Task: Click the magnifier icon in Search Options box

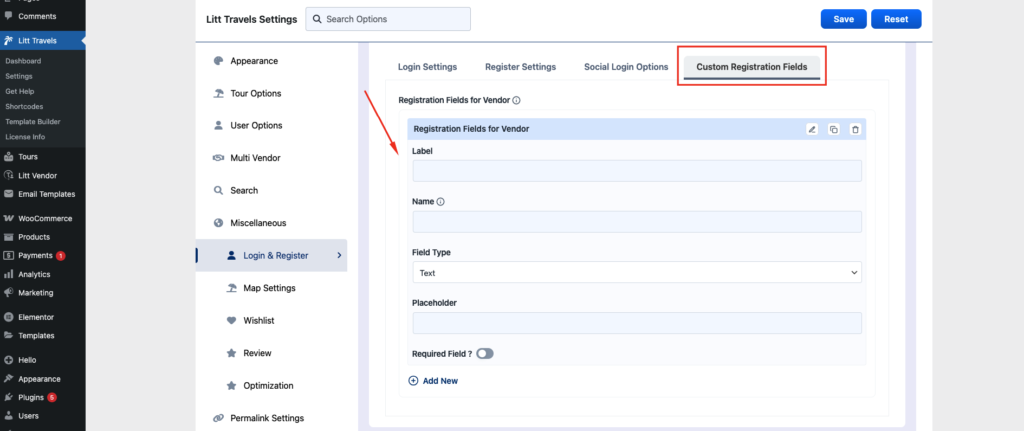Action: tap(317, 19)
